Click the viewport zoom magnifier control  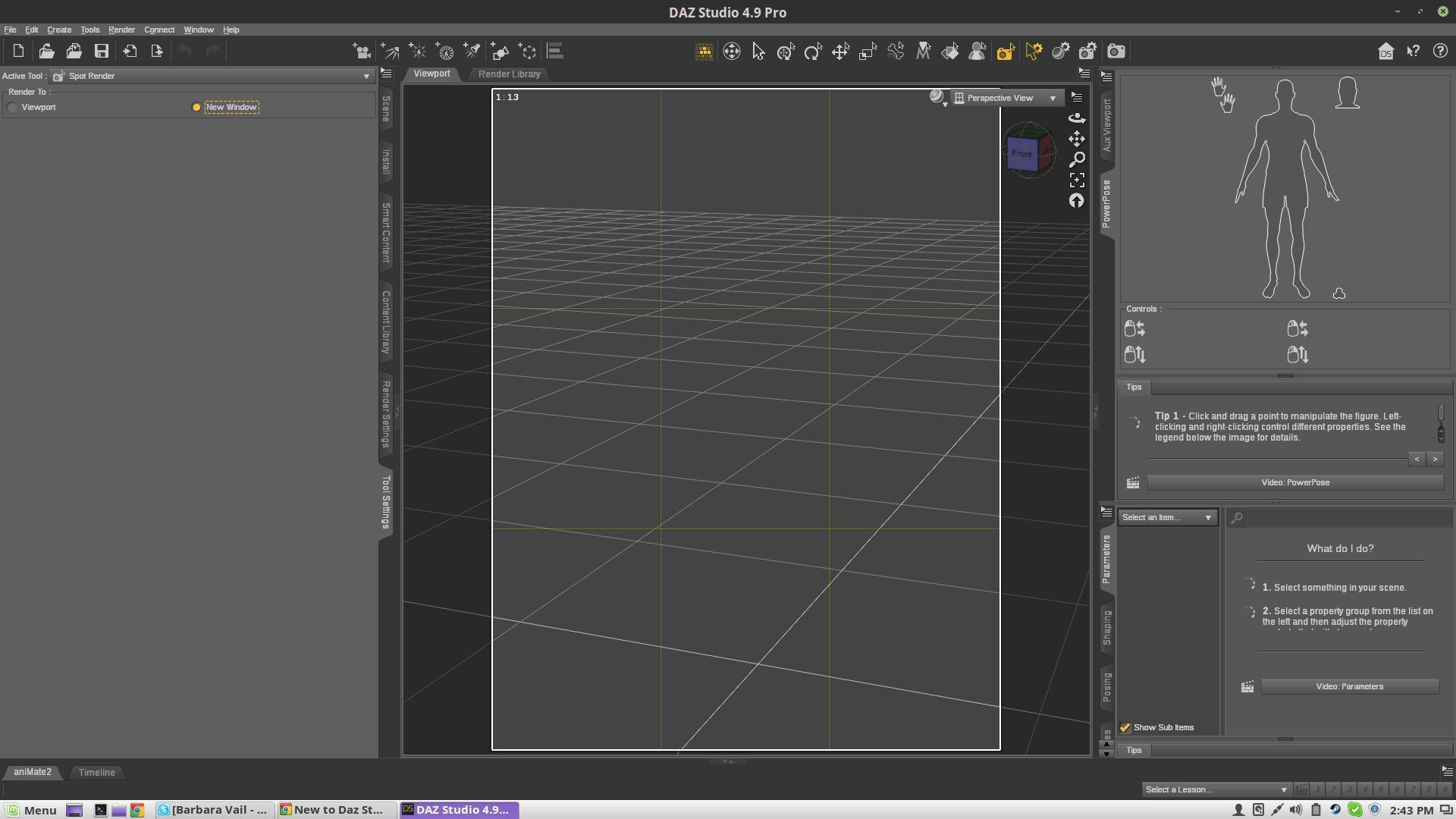(x=1077, y=160)
